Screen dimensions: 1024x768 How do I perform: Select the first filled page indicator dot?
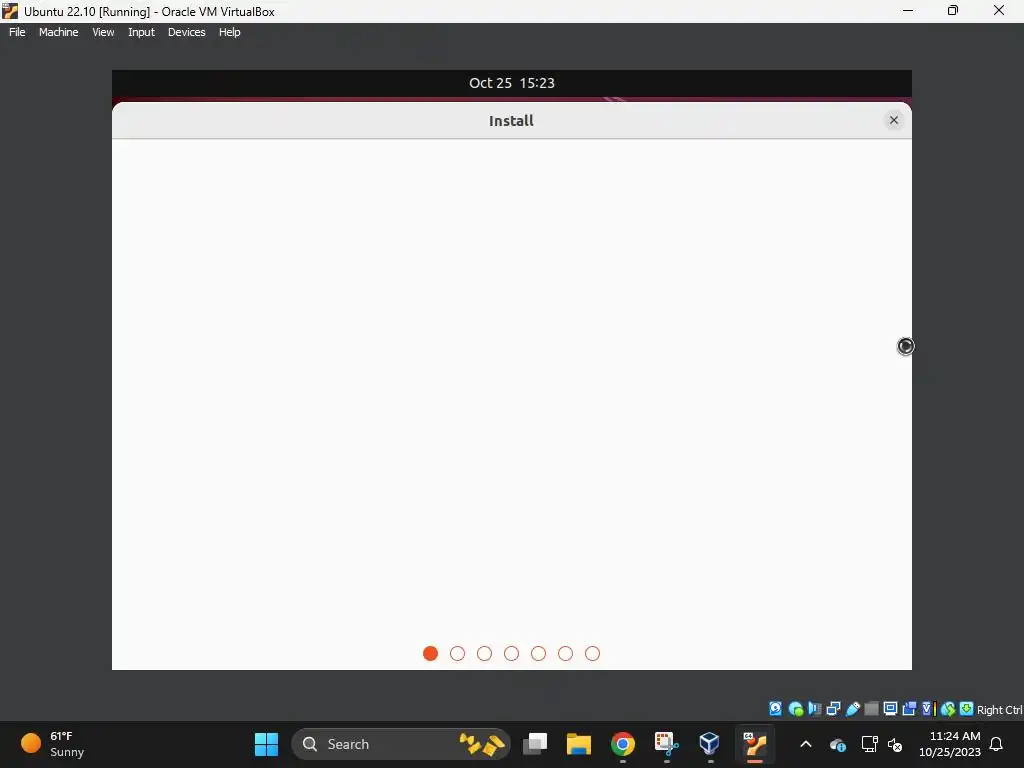click(x=430, y=654)
